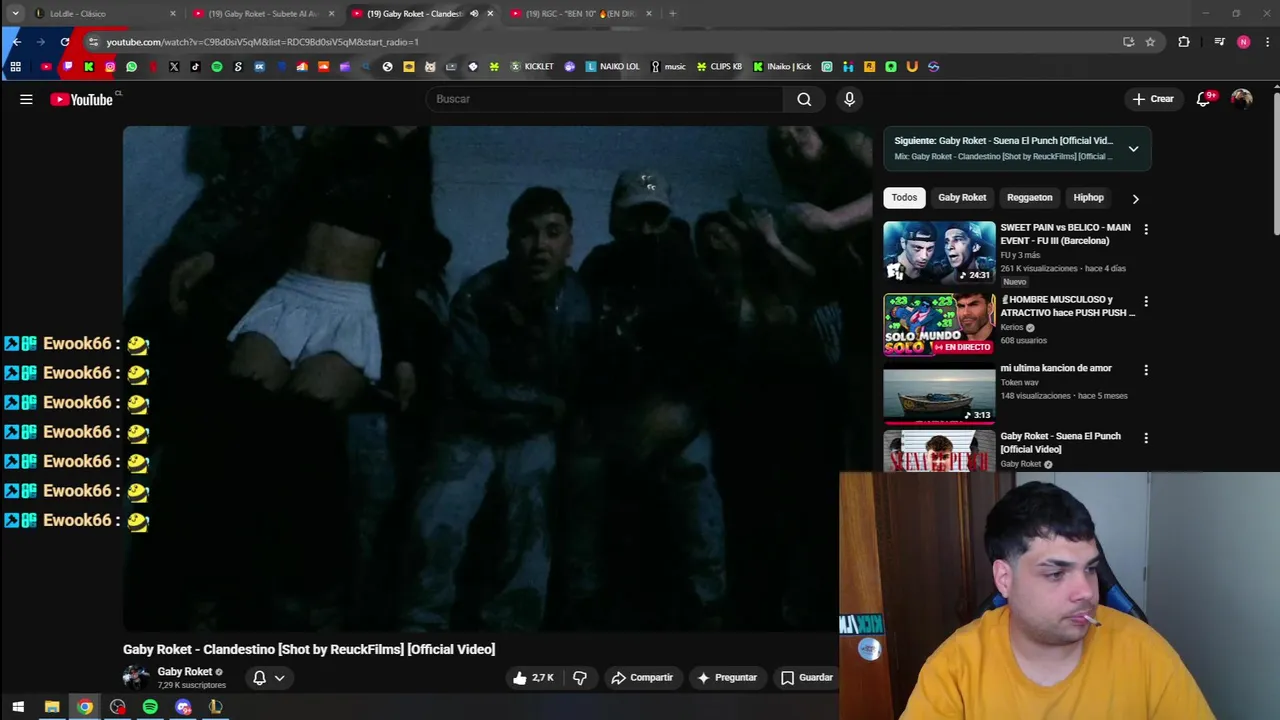Open the WhatsApp bookmark
The image size is (1280, 720).
coord(131,67)
